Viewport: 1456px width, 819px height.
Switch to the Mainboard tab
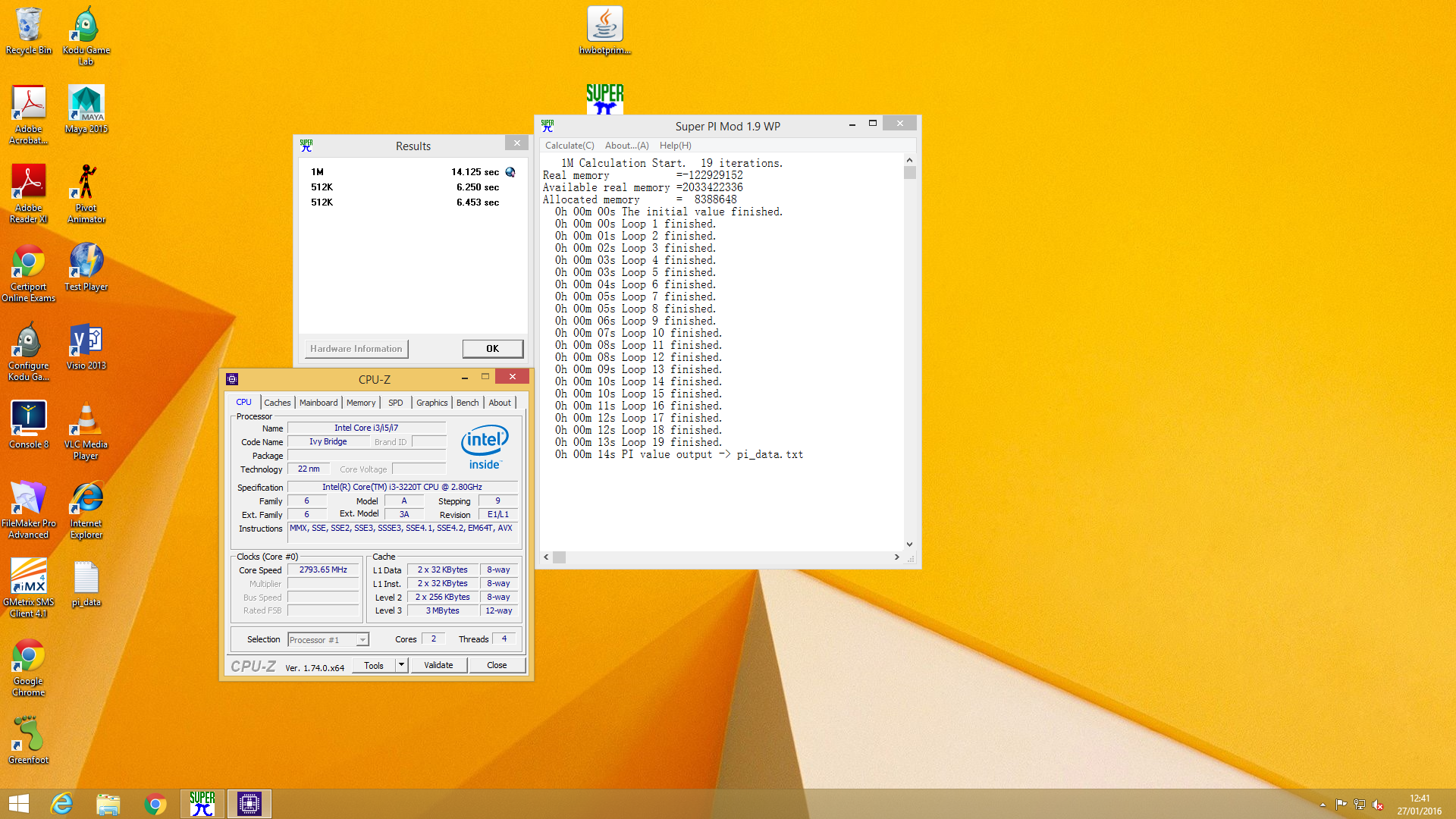pos(318,403)
